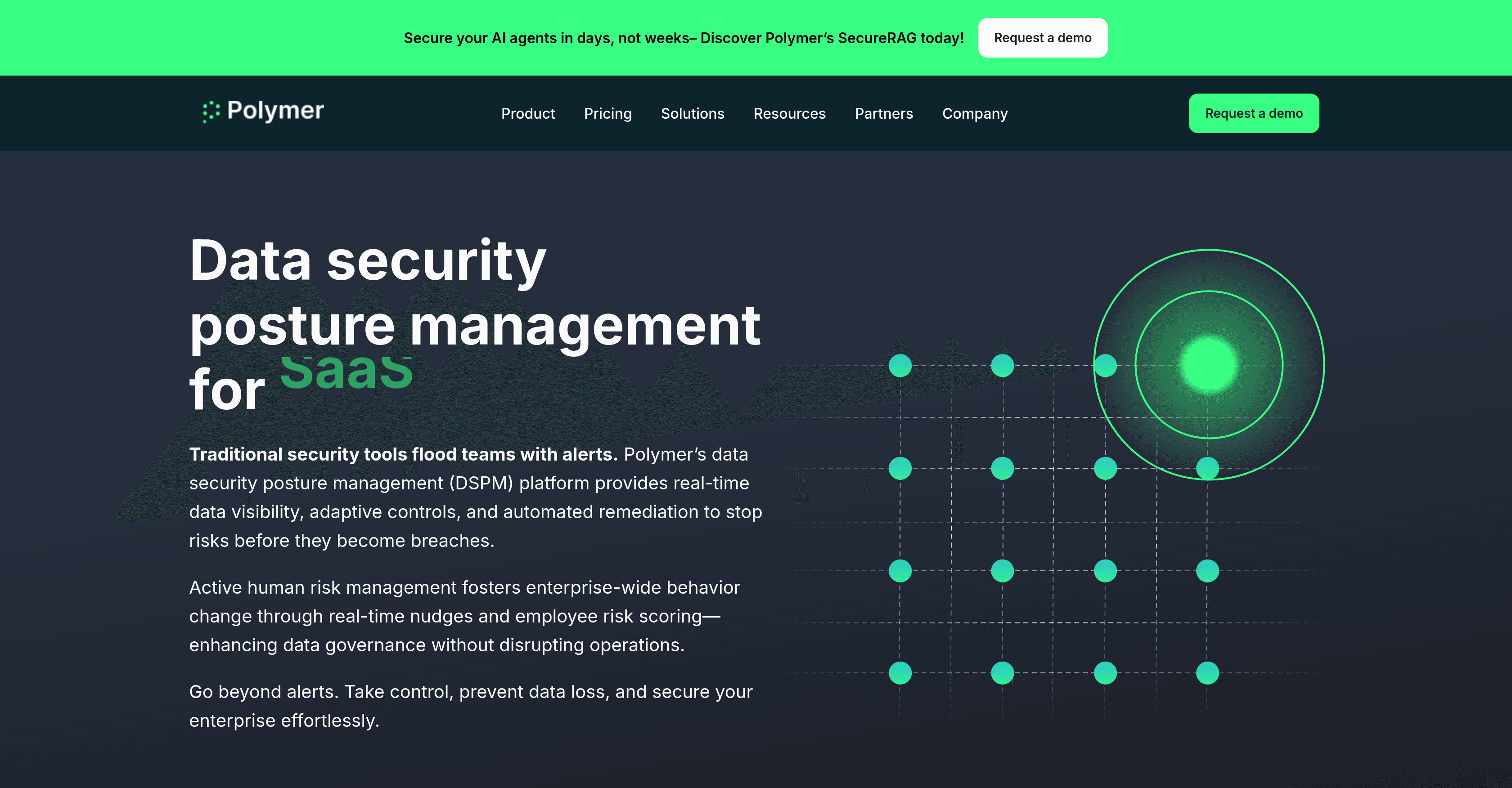1512x788 pixels.
Task: Click the SecureRAG announcement text
Action: pos(684,37)
